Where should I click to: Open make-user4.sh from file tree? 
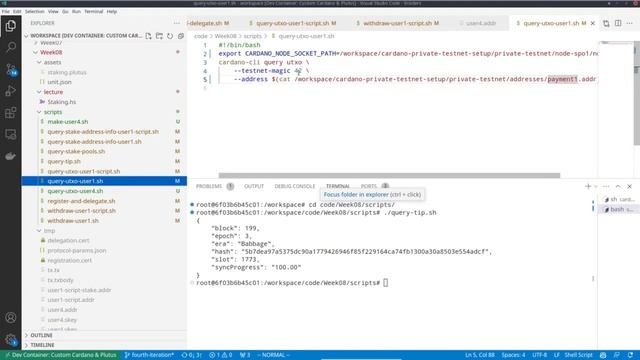tap(104, 122)
